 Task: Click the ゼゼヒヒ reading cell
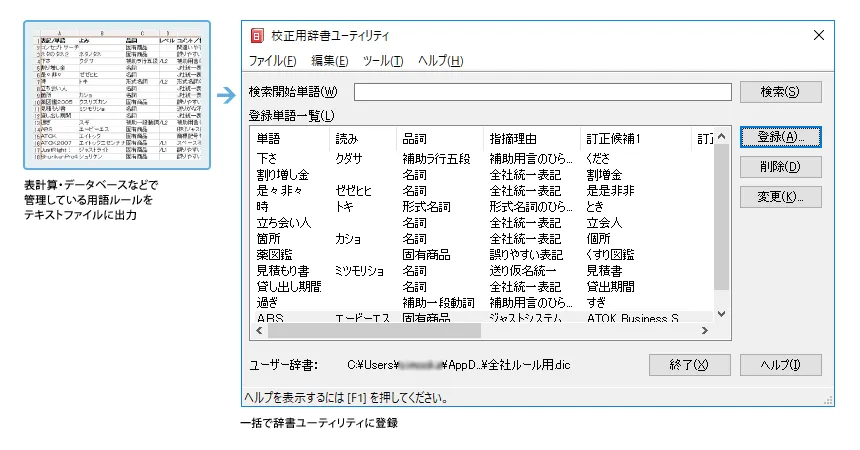(354, 191)
